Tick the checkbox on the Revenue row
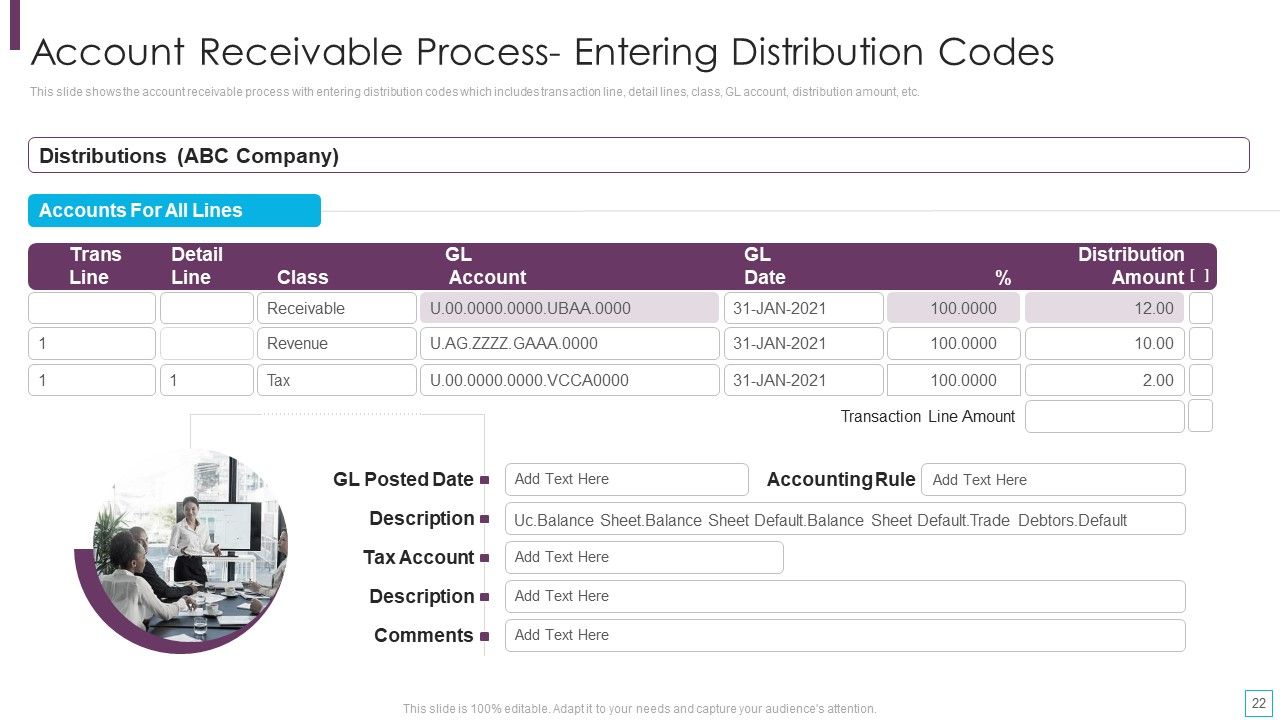This screenshot has width=1280, height=720. point(1201,343)
